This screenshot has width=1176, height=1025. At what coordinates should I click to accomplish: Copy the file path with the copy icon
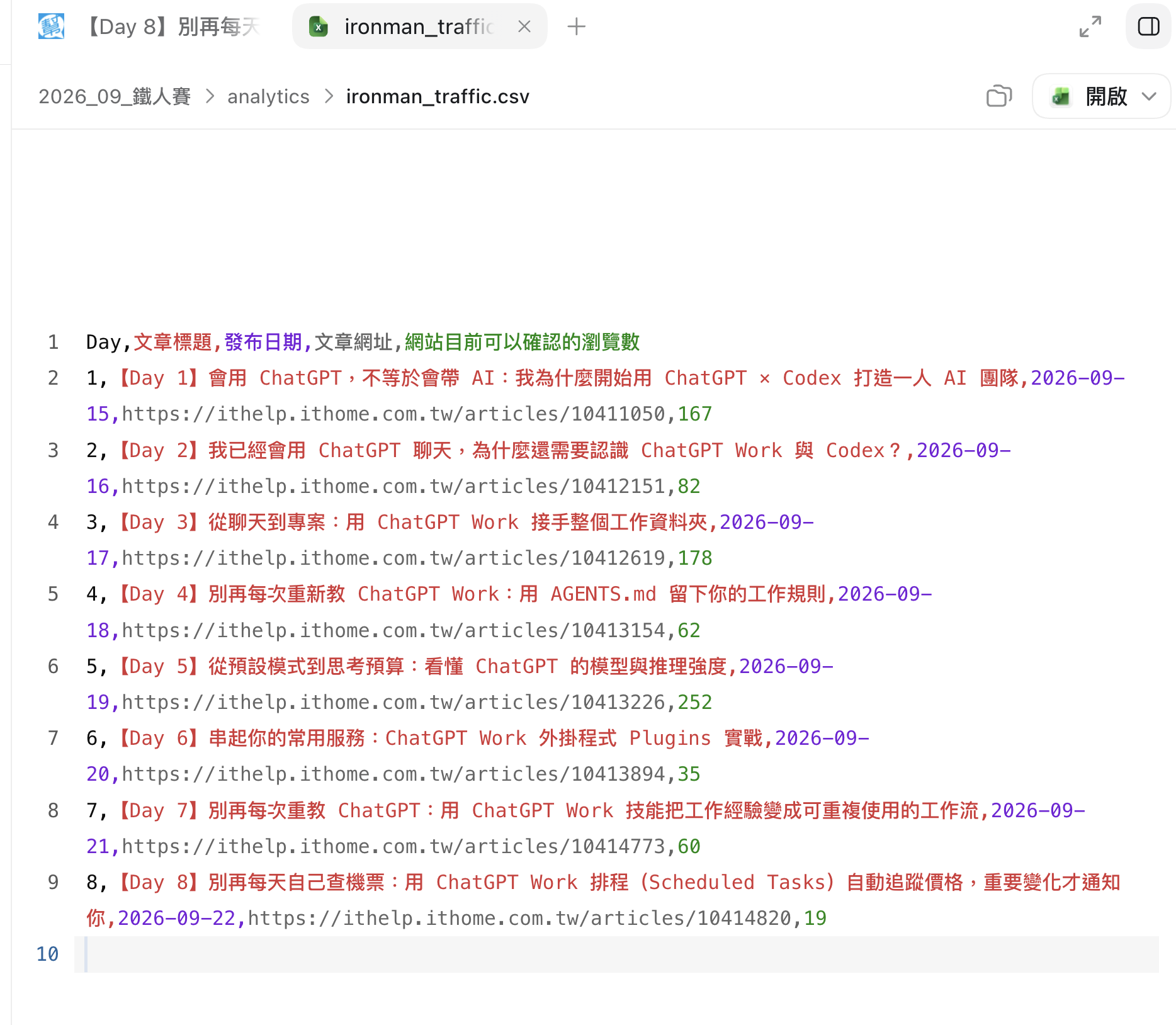[x=999, y=96]
